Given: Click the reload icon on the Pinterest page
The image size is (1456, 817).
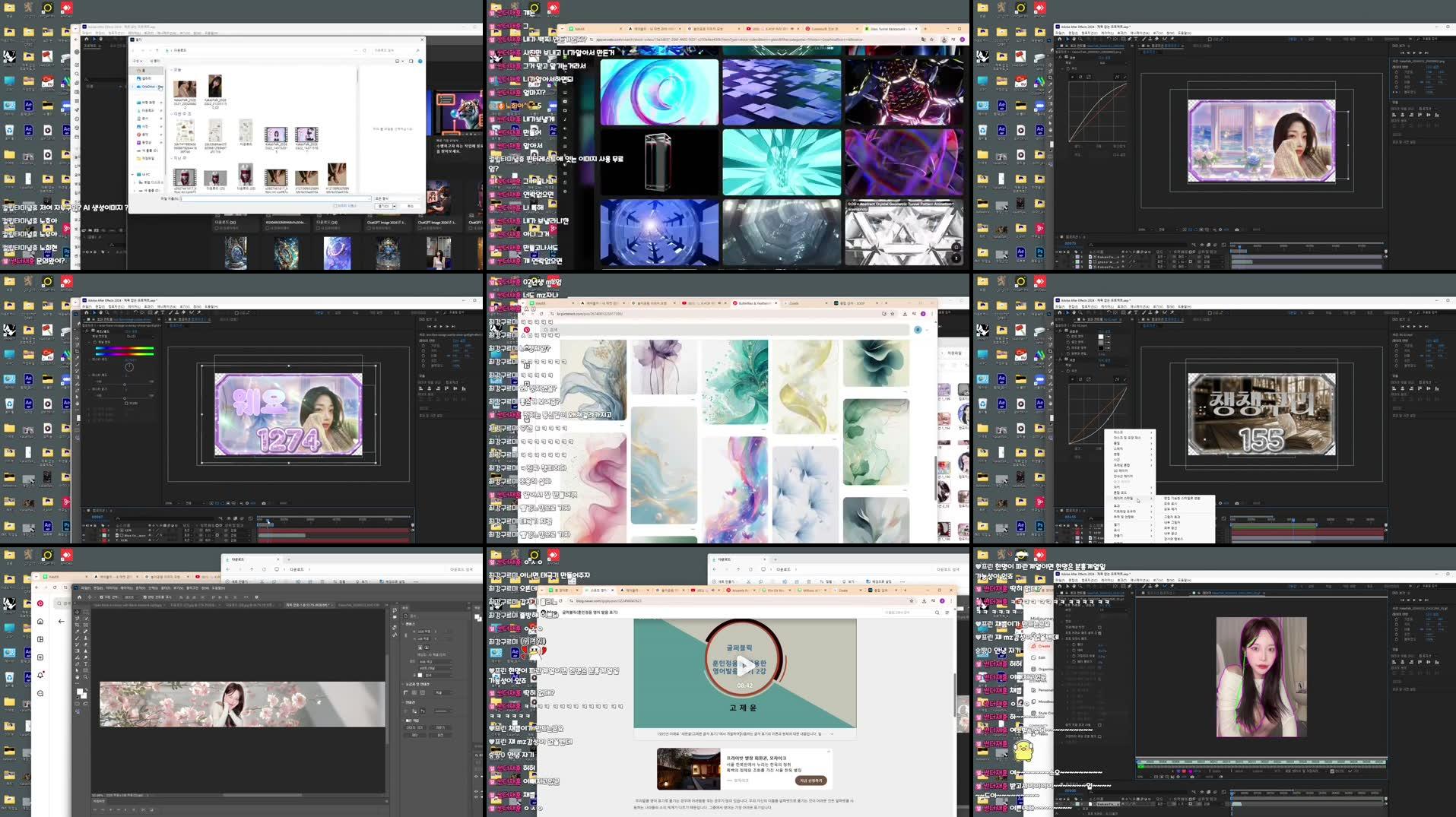Looking at the screenshot, I should tap(541, 313).
